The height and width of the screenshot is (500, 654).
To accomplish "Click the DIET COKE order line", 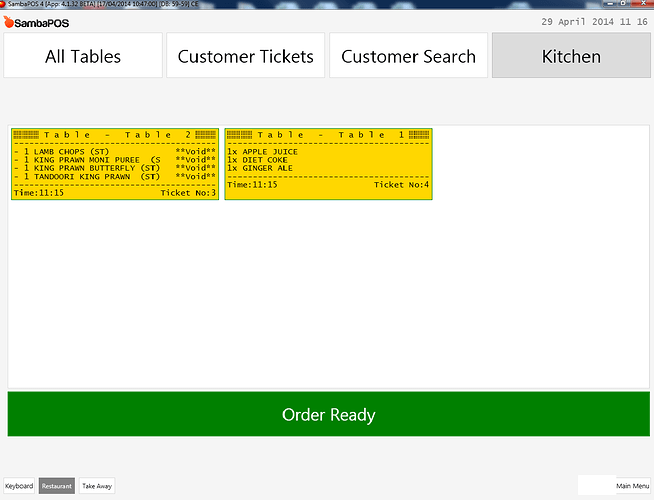I will click(257, 160).
